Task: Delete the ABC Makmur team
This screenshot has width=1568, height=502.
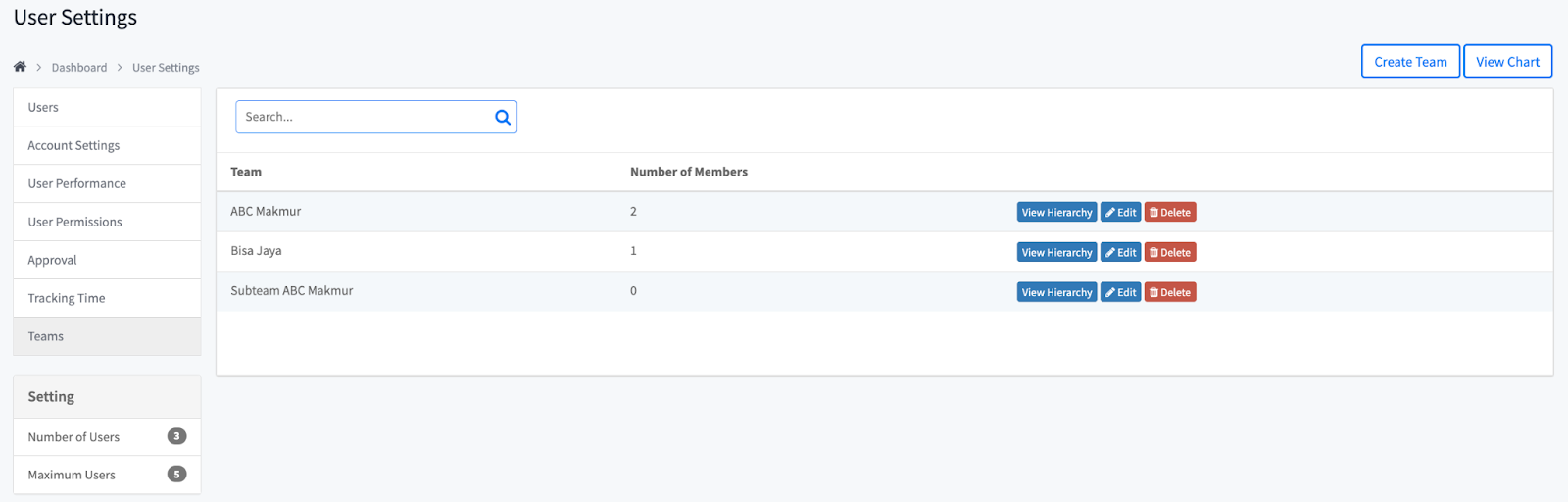Action: (1170, 213)
